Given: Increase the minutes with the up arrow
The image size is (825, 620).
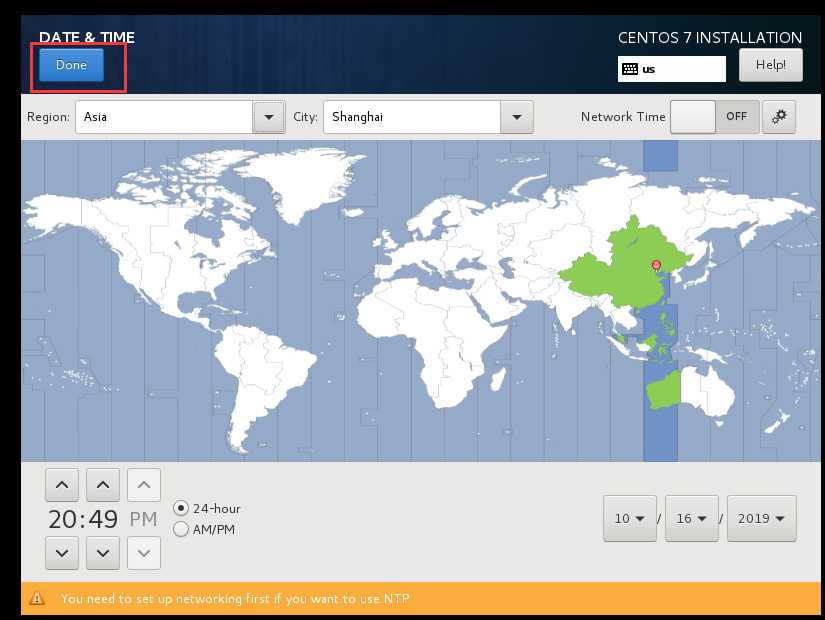Looking at the screenshot, I should [x=103, y=485].
